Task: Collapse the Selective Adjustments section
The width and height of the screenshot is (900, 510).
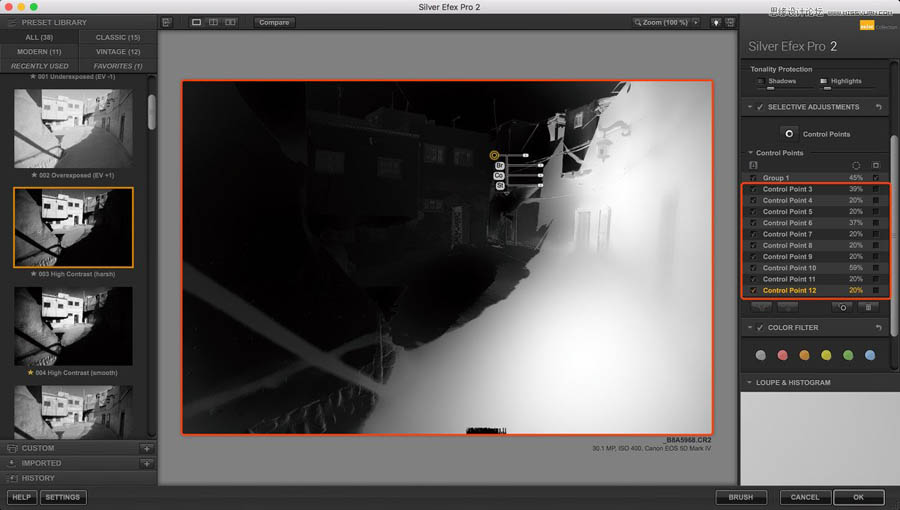Action: point(750,107)
